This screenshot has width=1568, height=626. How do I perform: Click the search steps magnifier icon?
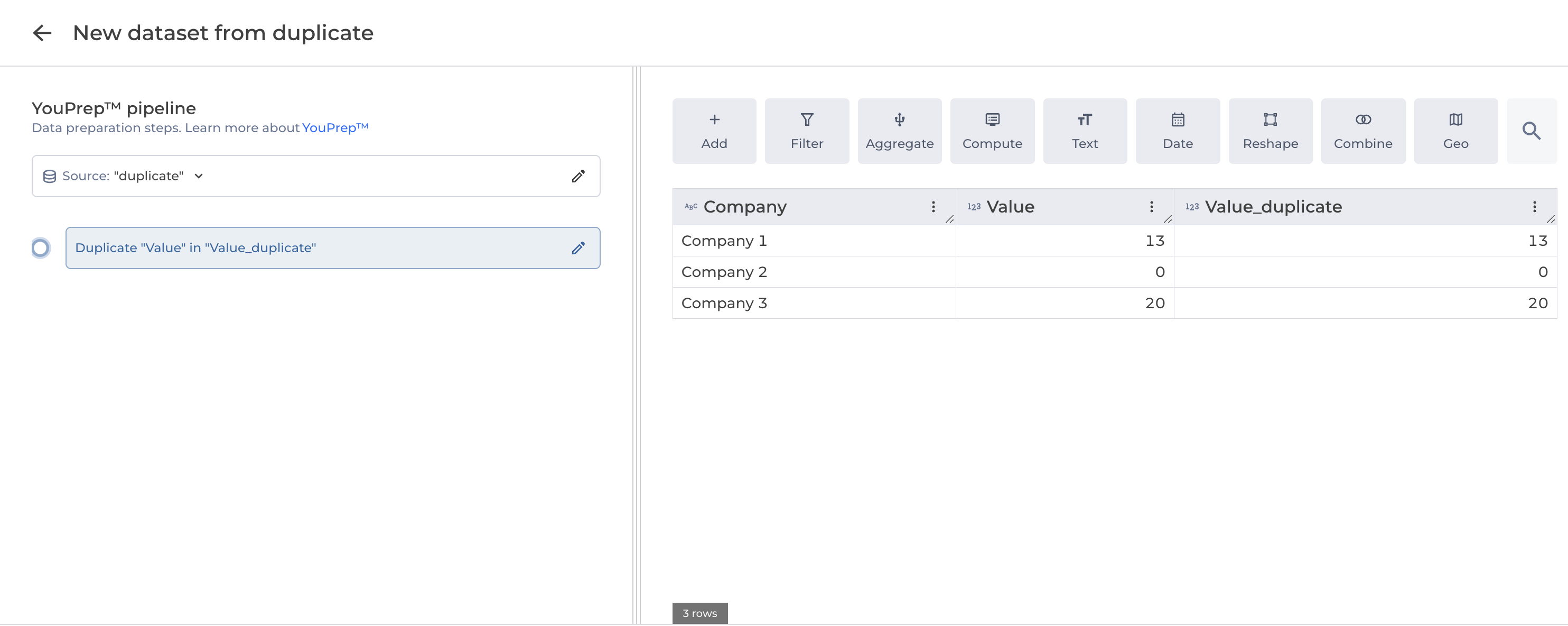pyautogui.click(x=1531, y=131)
